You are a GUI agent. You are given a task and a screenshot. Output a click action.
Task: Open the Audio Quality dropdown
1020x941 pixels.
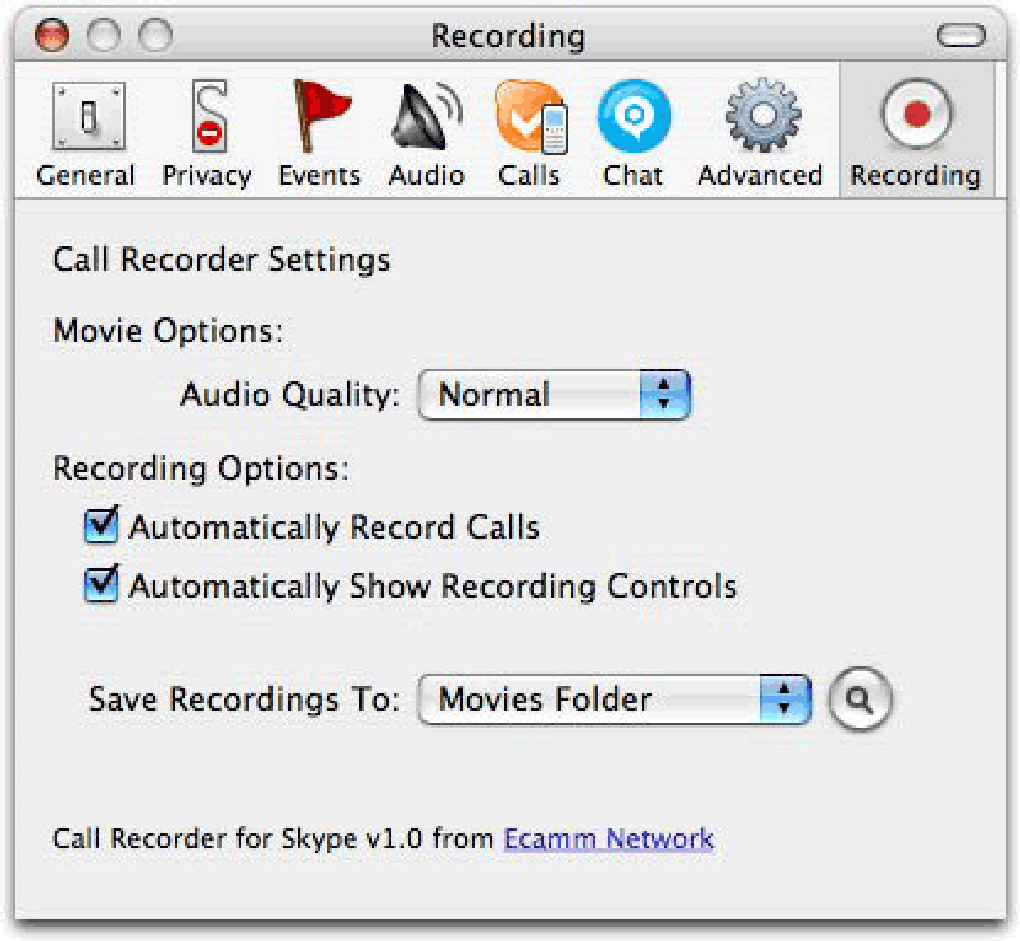tap(554, 394)
